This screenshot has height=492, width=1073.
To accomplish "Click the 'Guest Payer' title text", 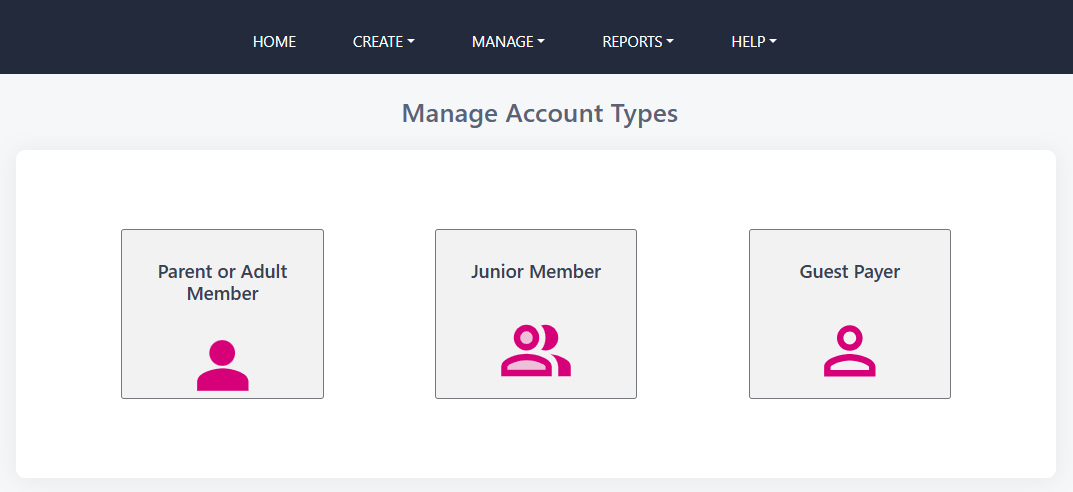I will [850, 272].
